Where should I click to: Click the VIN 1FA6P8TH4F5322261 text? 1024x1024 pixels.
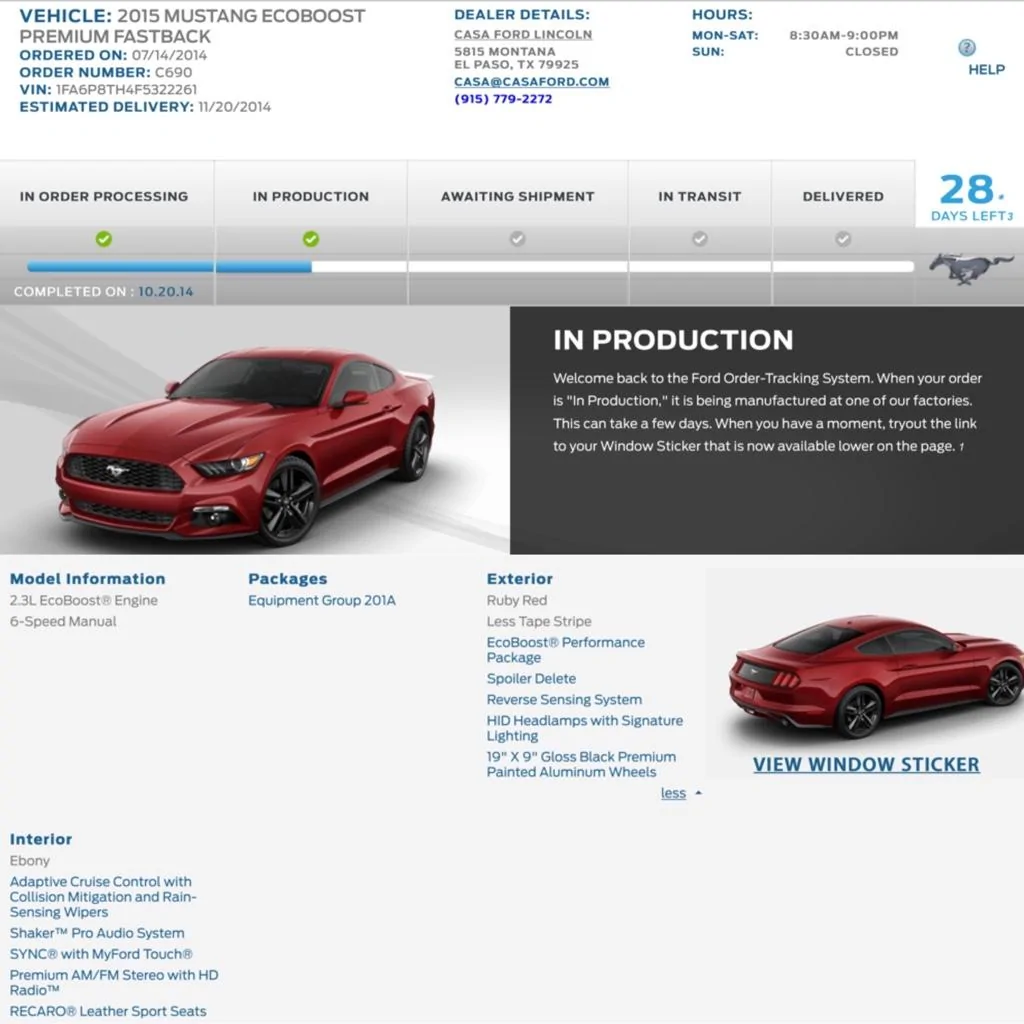pyautogui.click(x=126, y=89)
